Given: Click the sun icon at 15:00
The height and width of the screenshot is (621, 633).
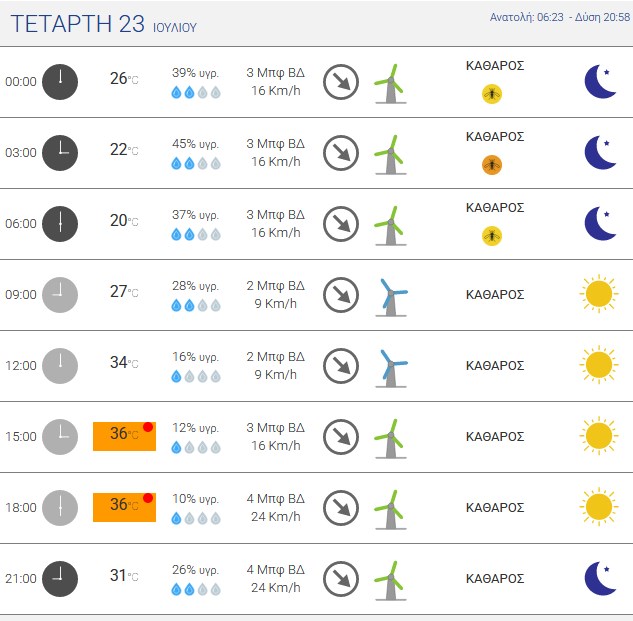Looking at the screenshot, I should [x=599, y=436].
